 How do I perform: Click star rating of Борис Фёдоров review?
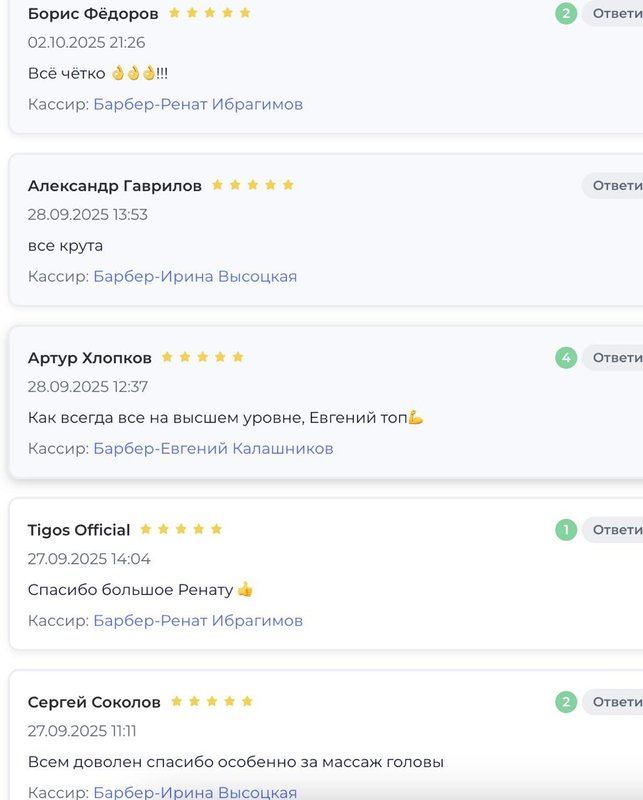click(210, 14)
